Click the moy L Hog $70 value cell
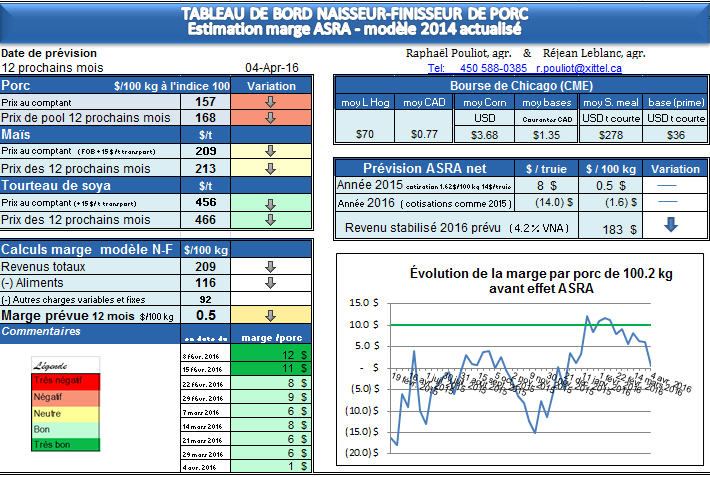The width and height of the screenshot is (710, 477). point(364,134)
